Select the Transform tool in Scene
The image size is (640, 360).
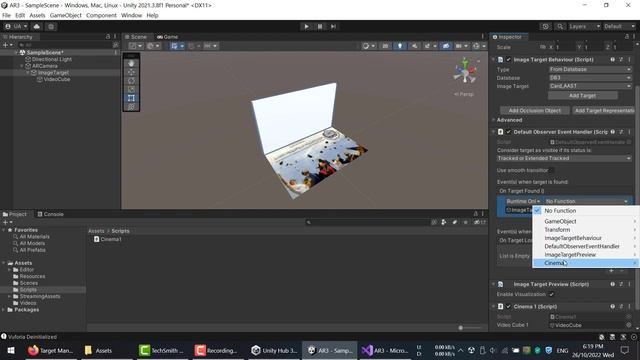pos(131,107)
